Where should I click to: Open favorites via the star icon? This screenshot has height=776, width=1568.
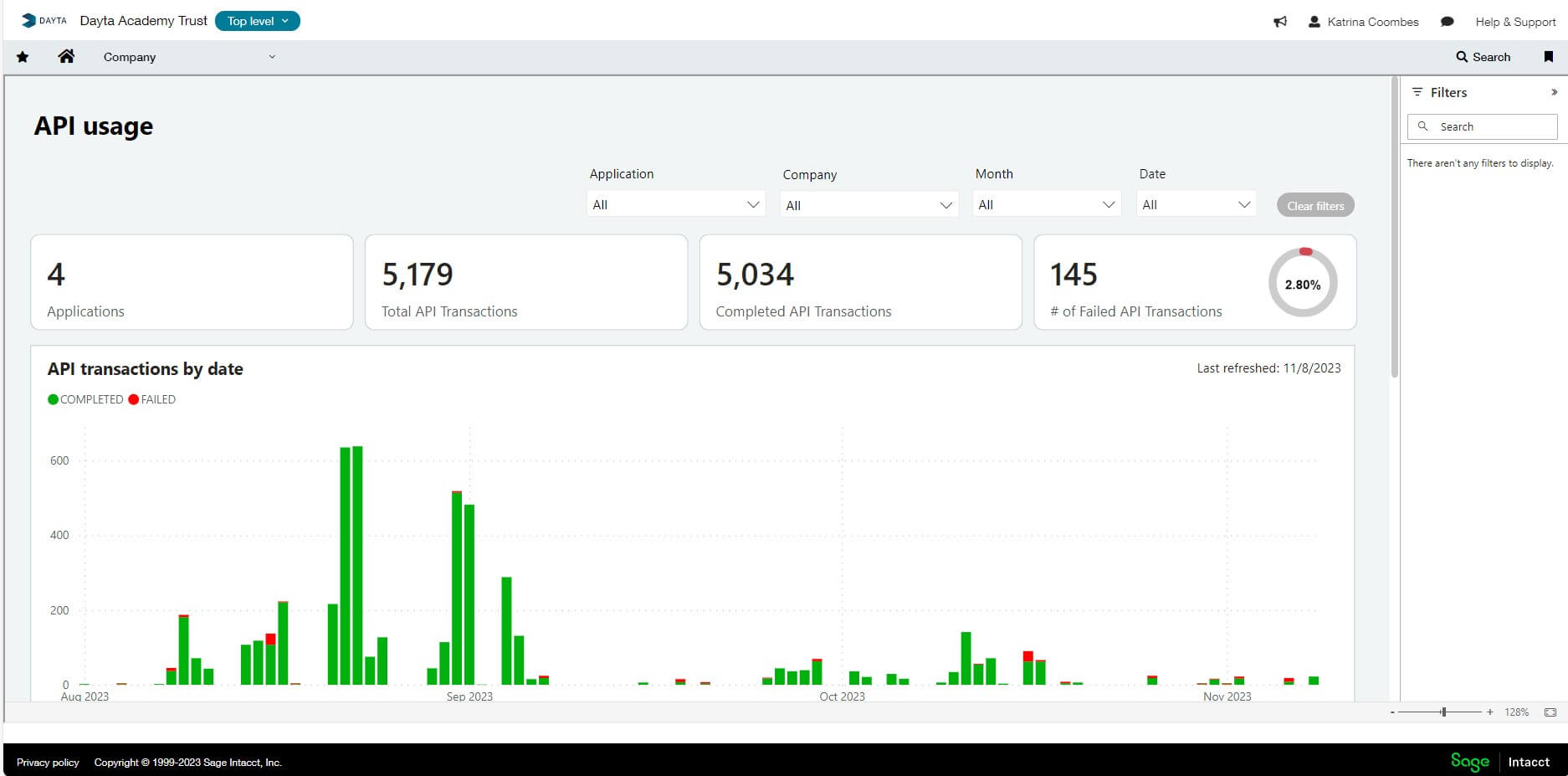(23, 57)
